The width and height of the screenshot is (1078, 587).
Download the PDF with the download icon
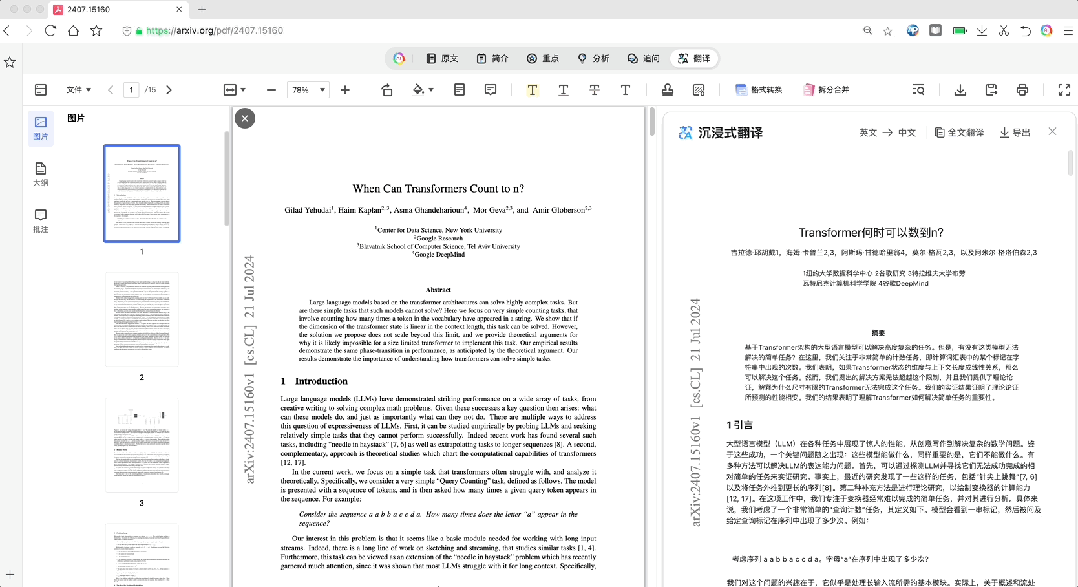tap(960, 89)
